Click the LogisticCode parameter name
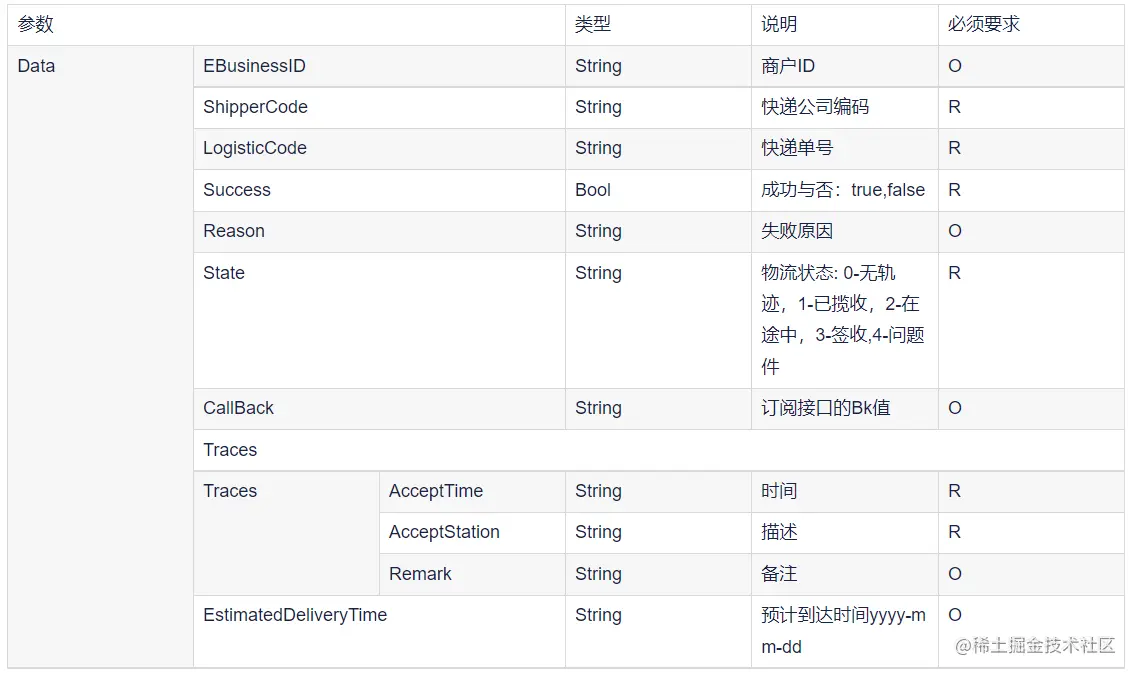 point(255,148)
